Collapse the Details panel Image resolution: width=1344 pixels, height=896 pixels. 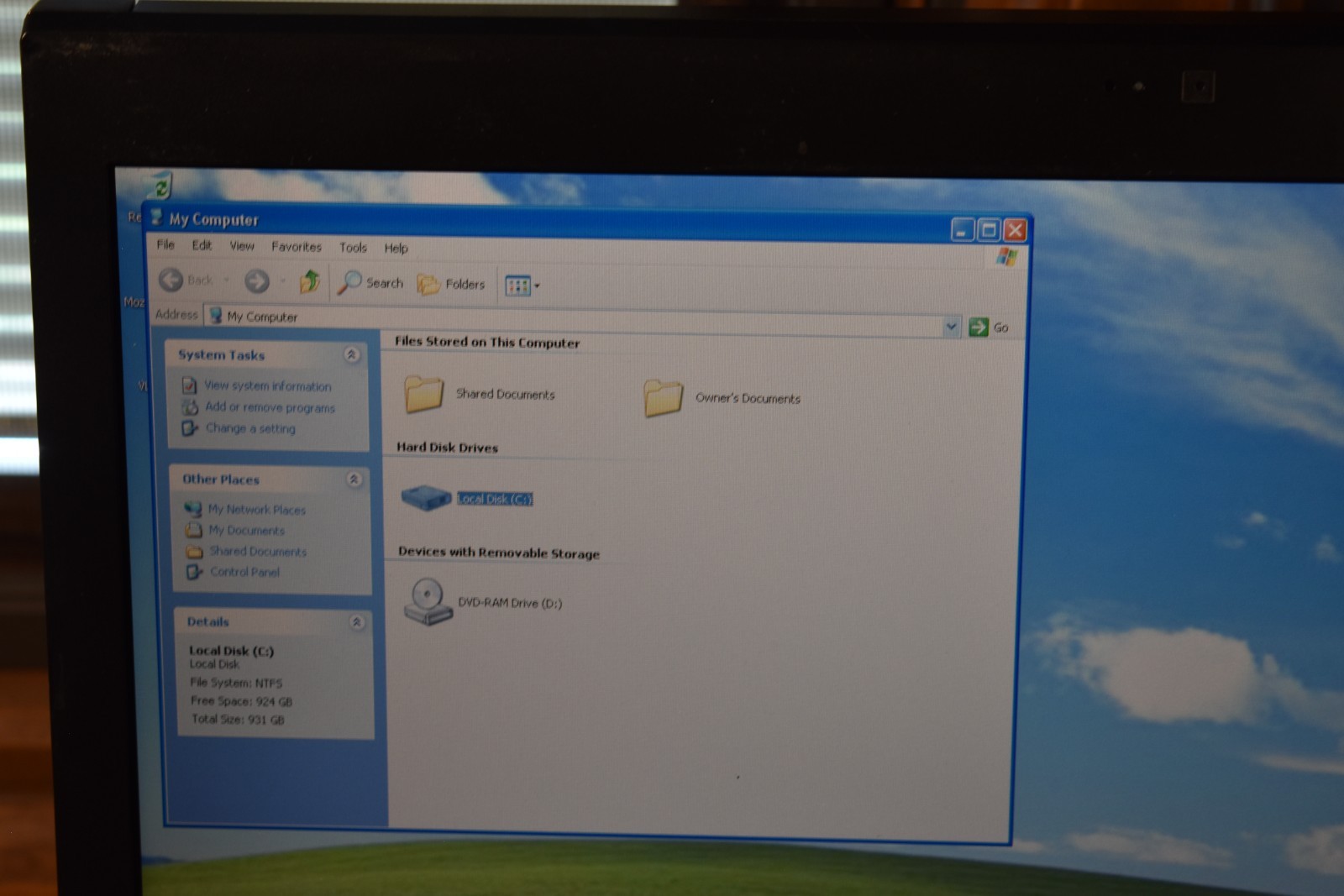356,622
